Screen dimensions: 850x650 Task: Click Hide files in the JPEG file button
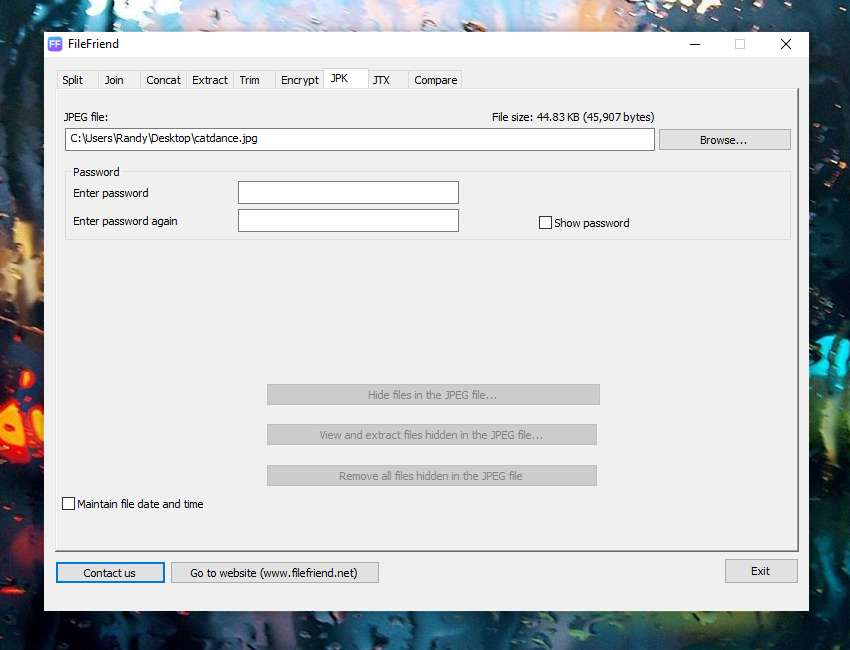[x=433, y=395]
